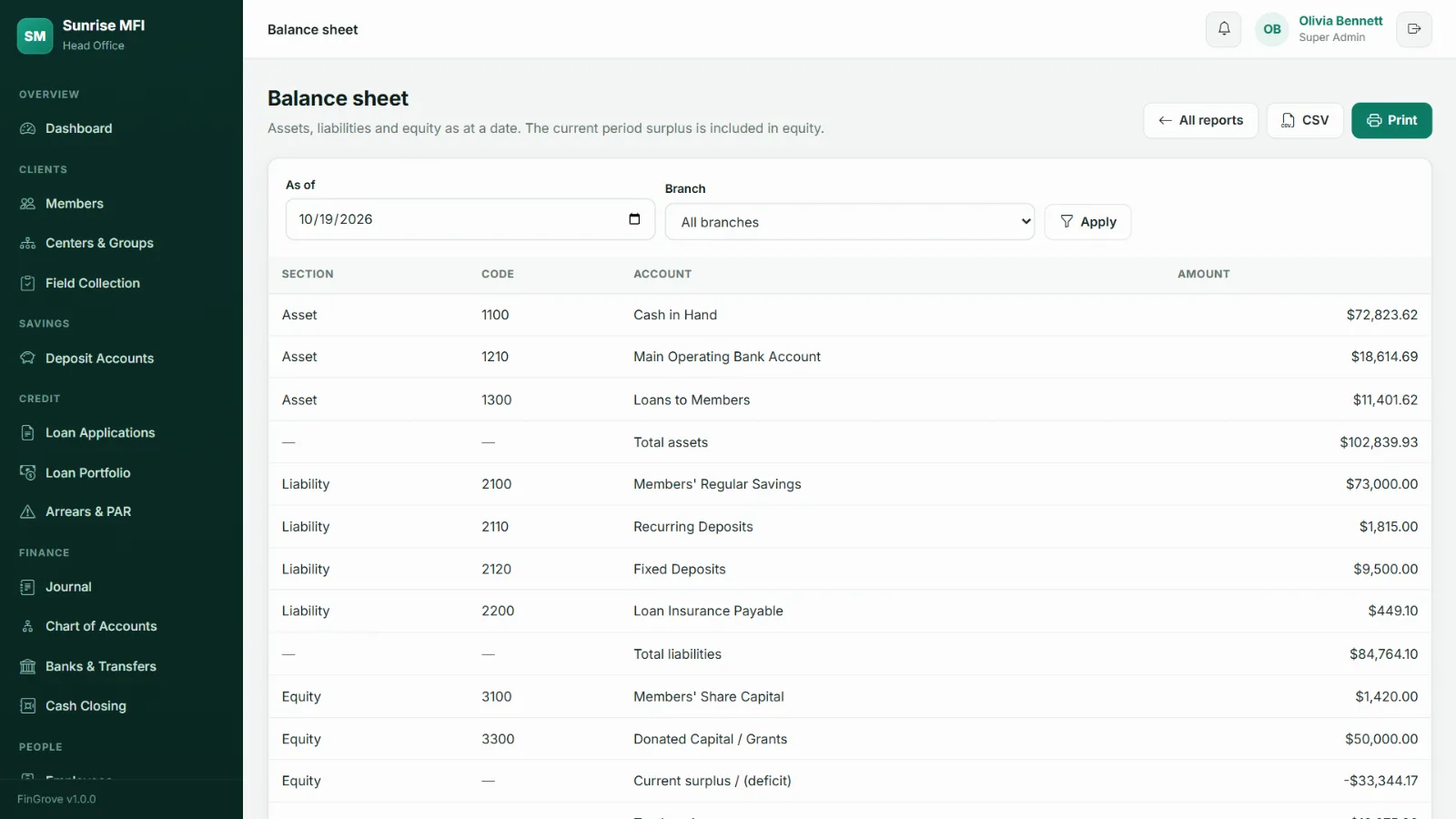1456x819 pixels.
Task: Click account code 2120
Action: point(496,569)
